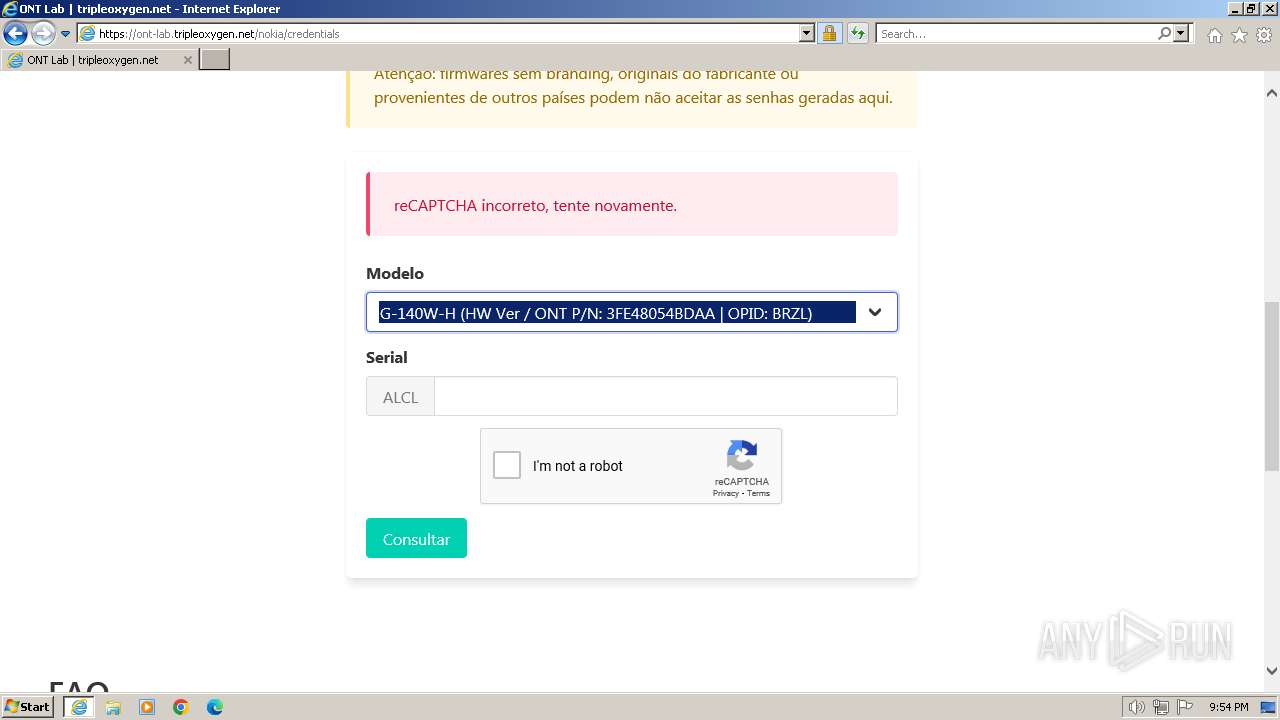Viewport: 1280px width, 720px height.
Task: Click the volume speaker tray icon
Action: 1137,707
